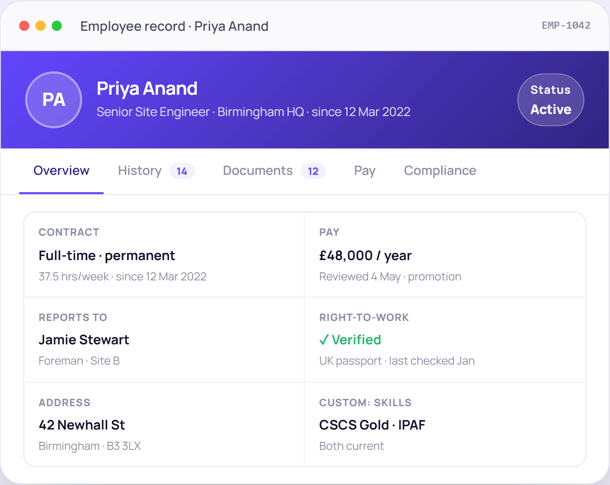Click the PA avatar circle
This screenshot has width=610, height=485.
click(54, 100)
